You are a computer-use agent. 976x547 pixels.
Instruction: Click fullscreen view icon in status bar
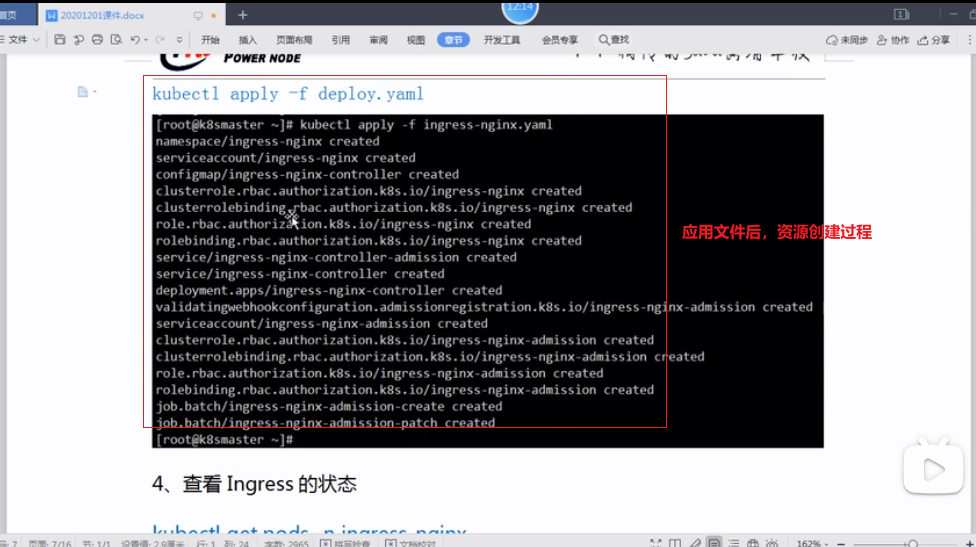click(655, 543)
